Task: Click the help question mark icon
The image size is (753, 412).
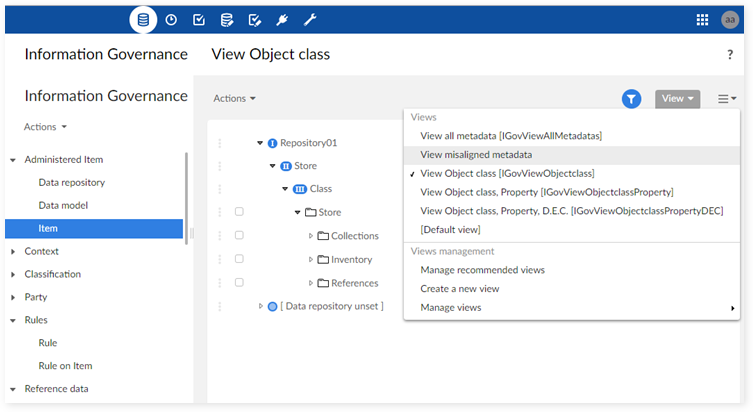Action: tap(729, 55)
